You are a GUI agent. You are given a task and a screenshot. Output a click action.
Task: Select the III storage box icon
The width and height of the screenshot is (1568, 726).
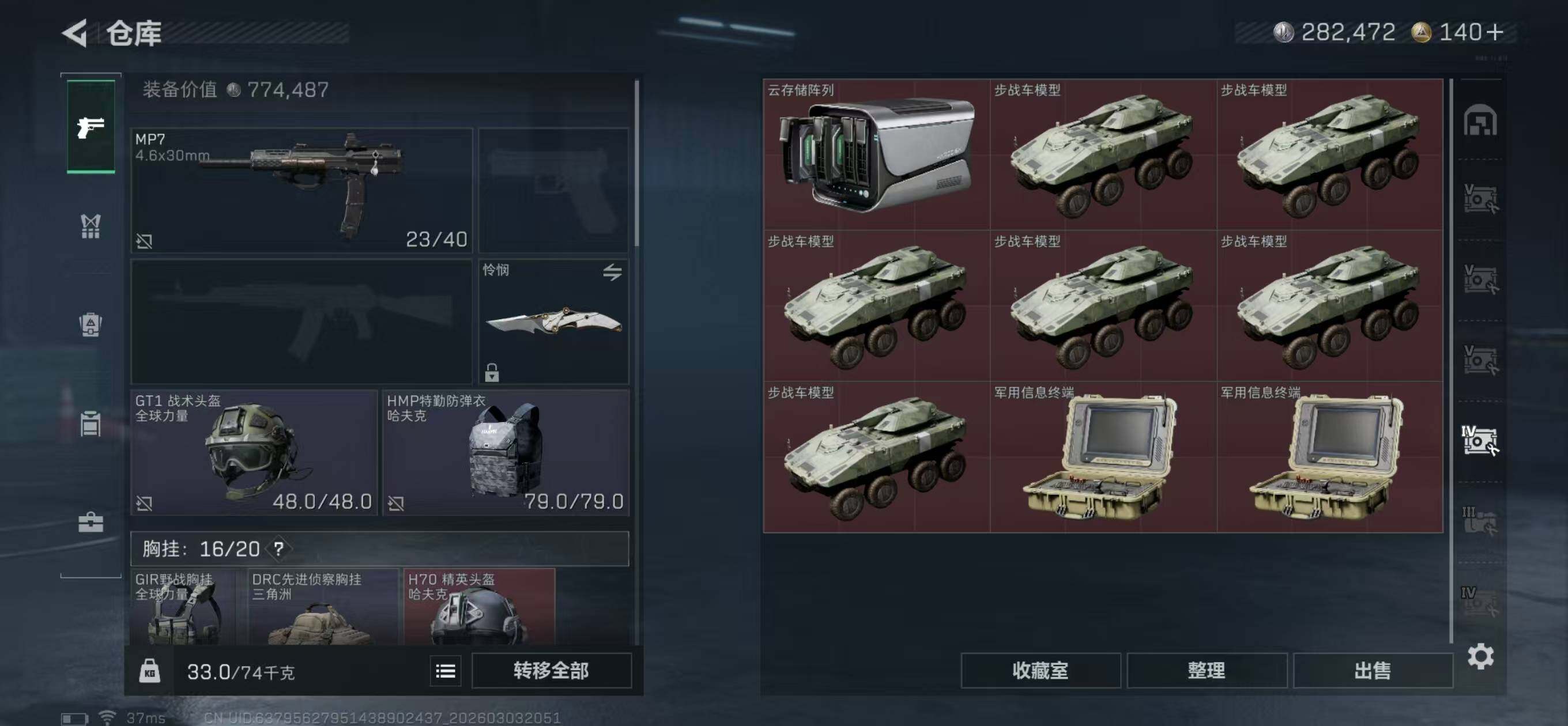point(1480,521)
